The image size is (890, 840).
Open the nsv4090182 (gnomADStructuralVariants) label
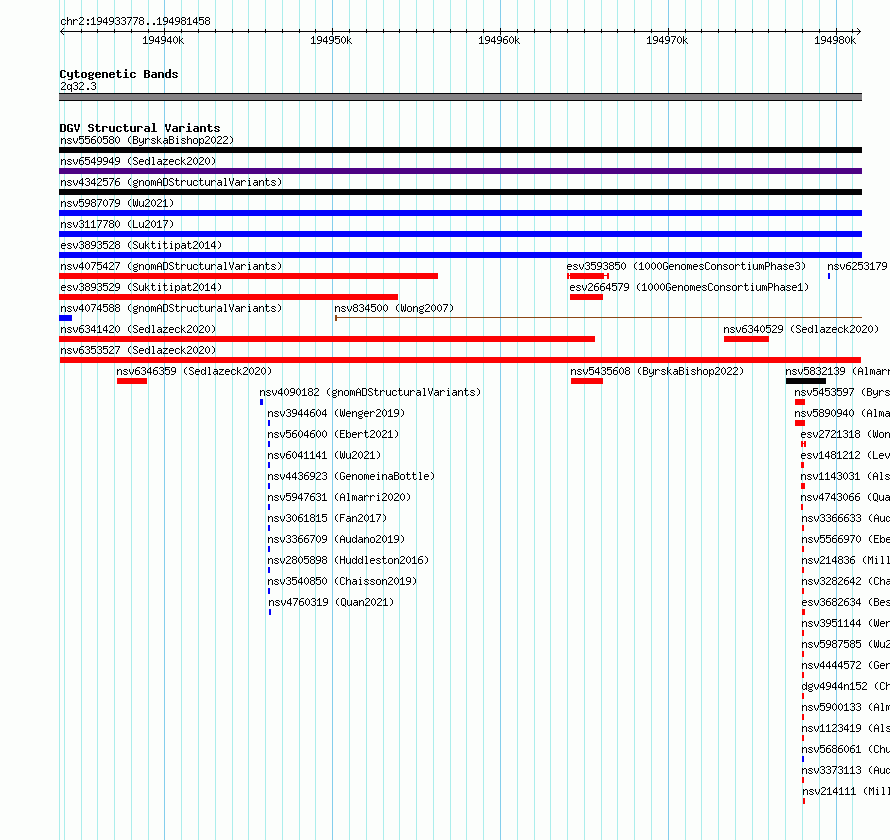(x=370, y=392)
